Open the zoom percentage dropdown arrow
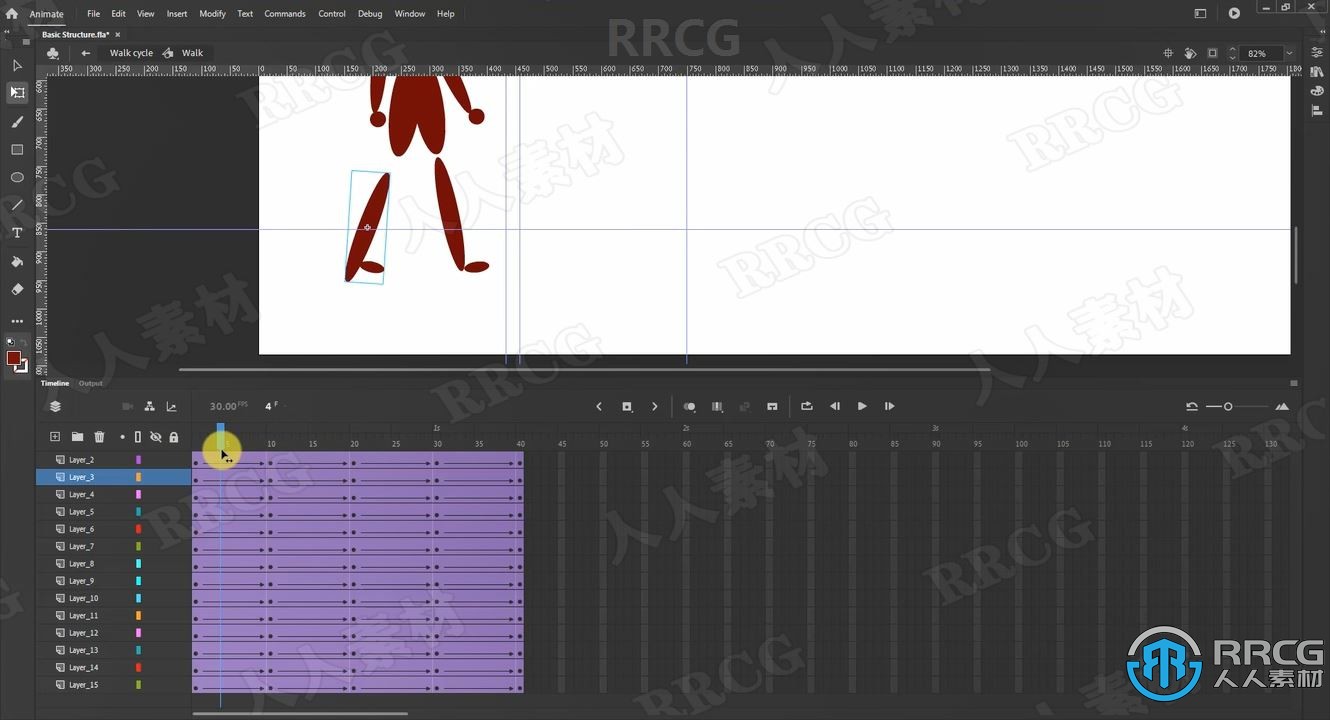 tap(1289, 53)
